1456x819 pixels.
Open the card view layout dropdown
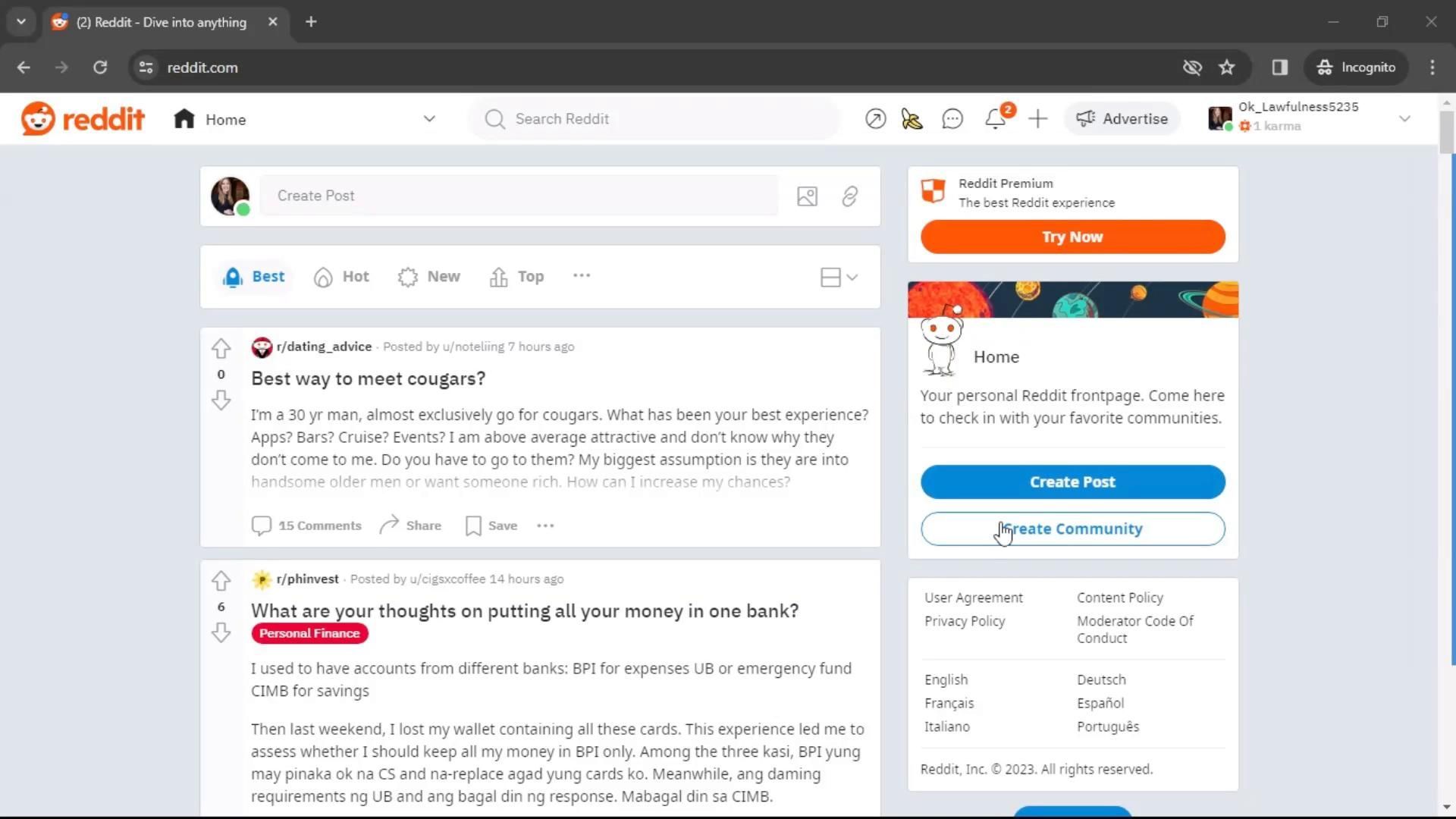point(839,278)
